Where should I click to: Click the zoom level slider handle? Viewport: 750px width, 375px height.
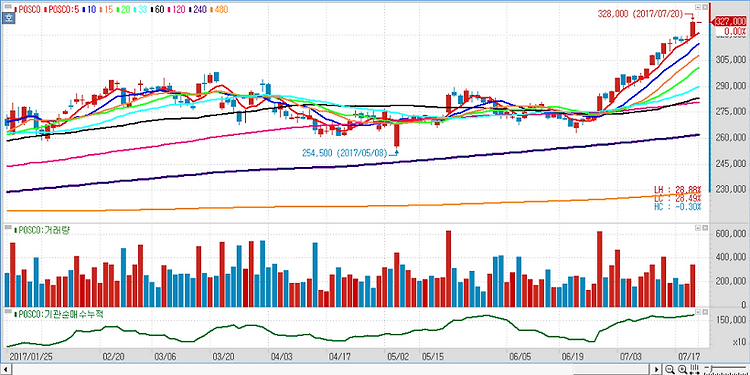click(x=711, y=368)
